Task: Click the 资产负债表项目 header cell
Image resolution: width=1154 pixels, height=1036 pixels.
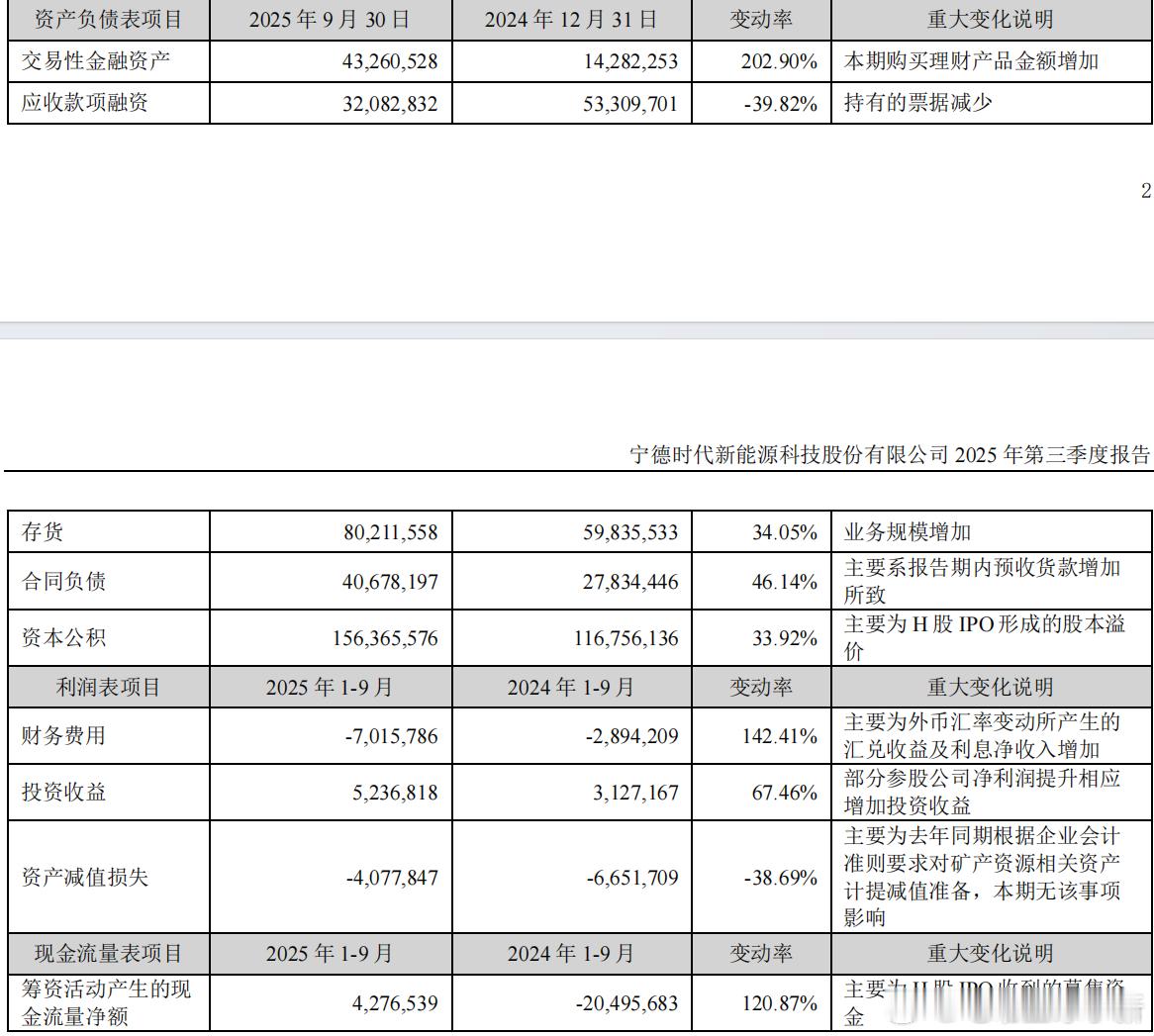Action: (108, 20)
